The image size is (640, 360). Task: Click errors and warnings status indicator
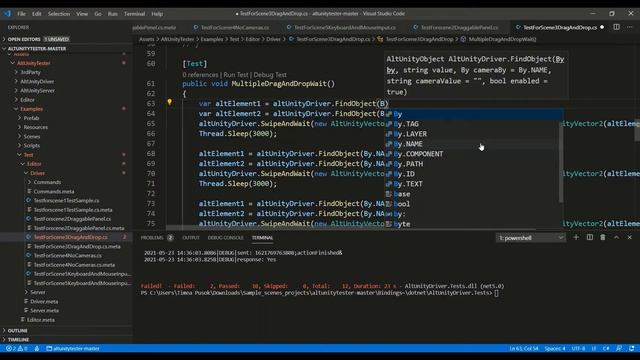point(17,349)
